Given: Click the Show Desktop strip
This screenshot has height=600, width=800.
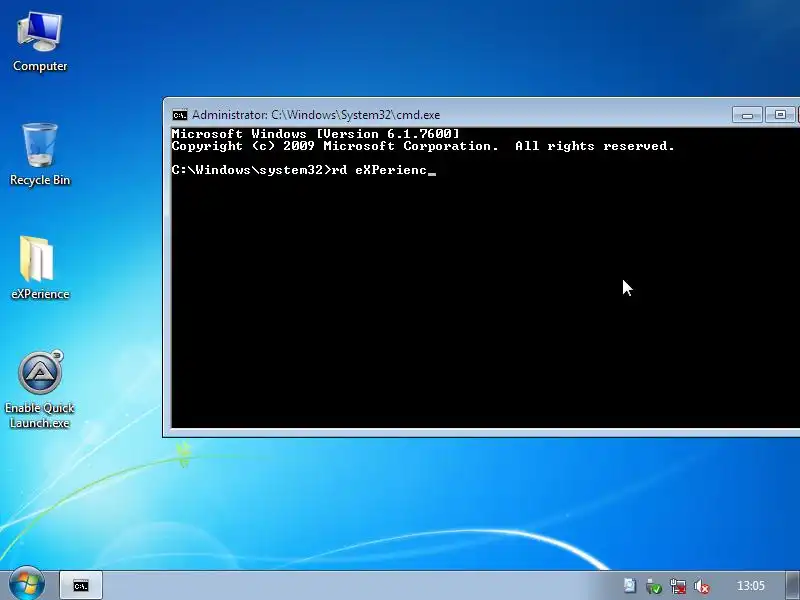Looking at the screenshot, I should tap(793, 586).
